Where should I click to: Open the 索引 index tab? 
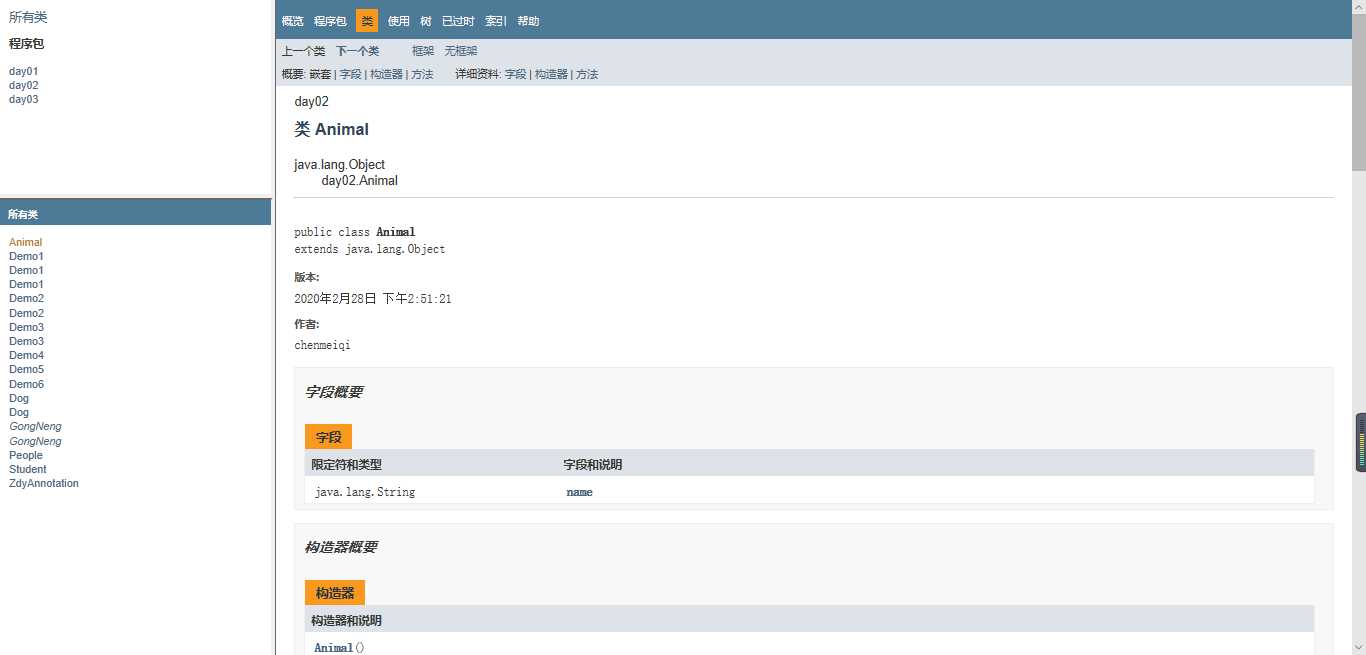[x=496, y=21]
